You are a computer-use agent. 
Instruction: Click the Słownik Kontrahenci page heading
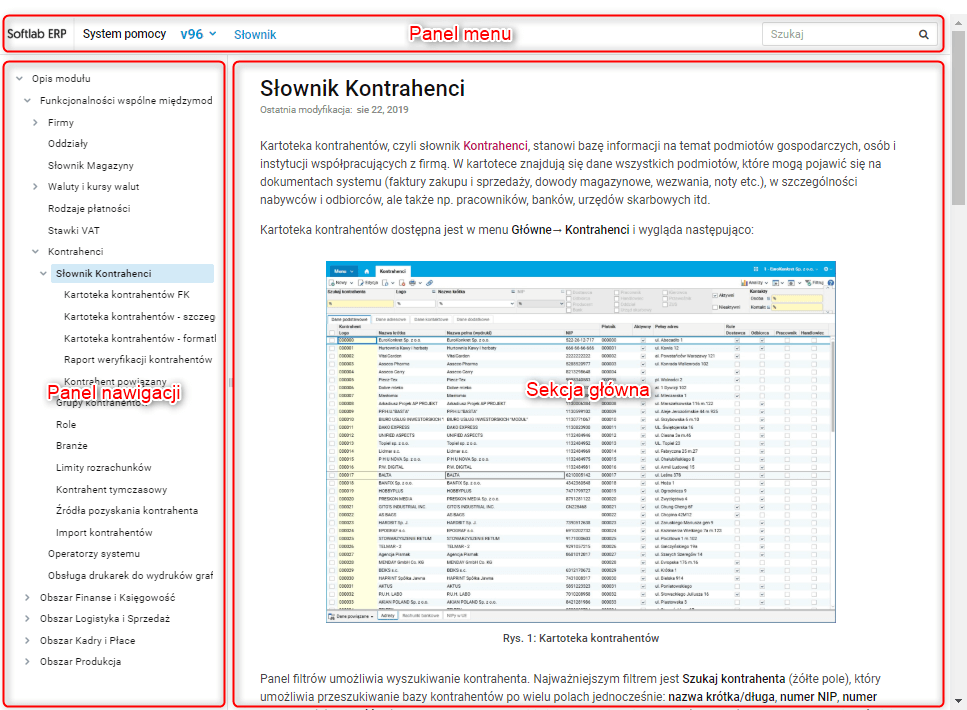(362, 88)
